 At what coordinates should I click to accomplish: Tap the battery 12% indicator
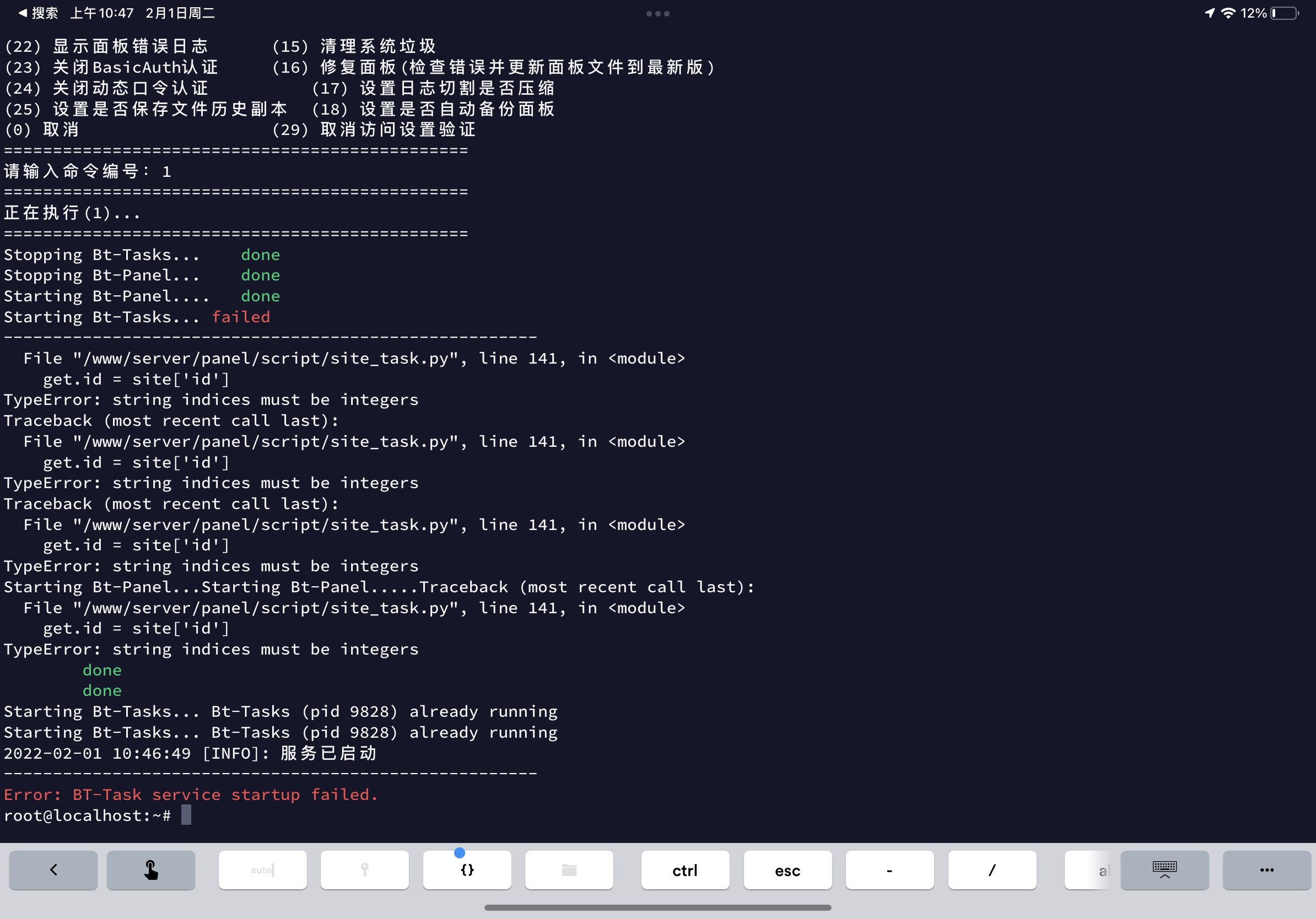(1269, 13)
